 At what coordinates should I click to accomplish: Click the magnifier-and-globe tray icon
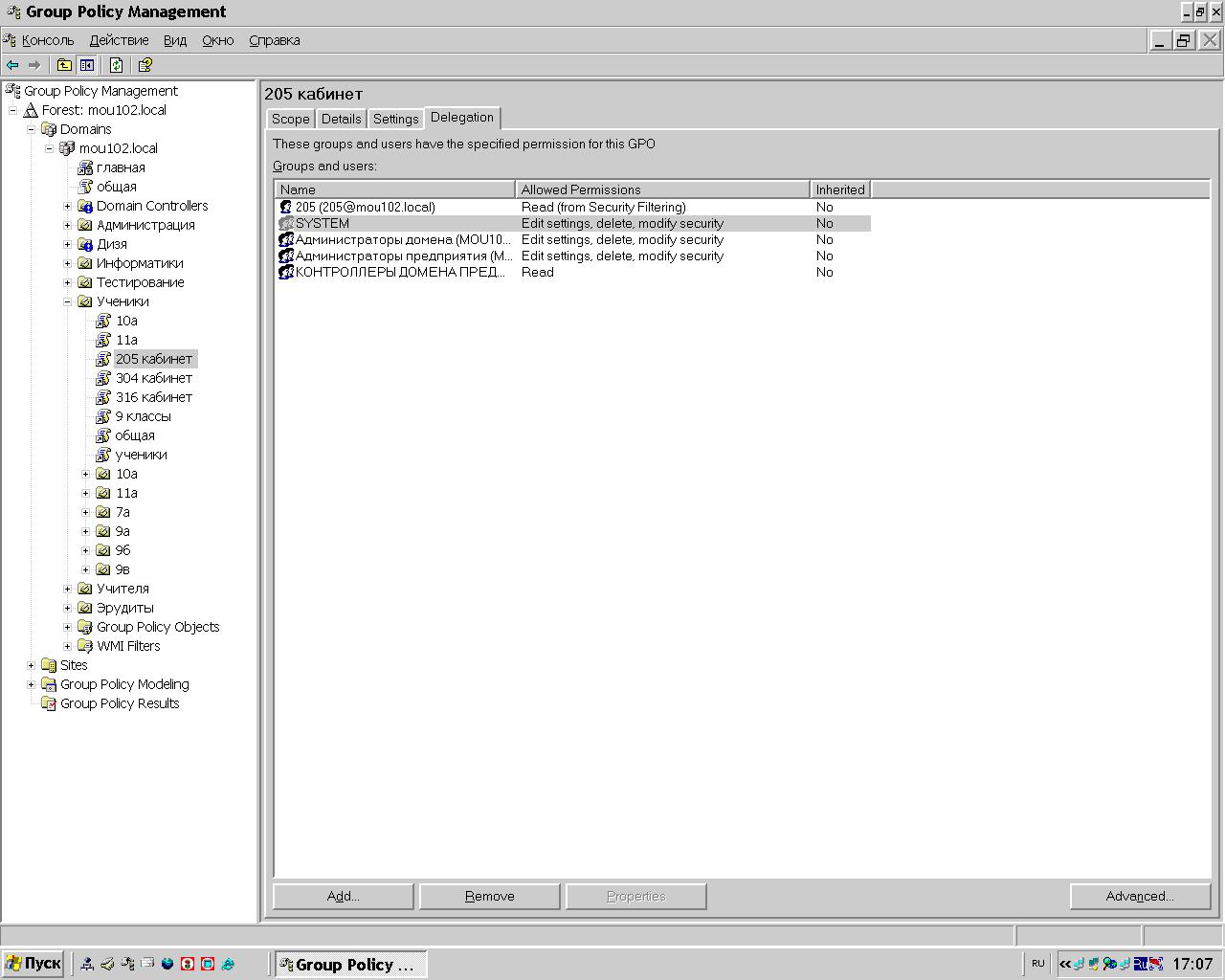coord(1109,964)
